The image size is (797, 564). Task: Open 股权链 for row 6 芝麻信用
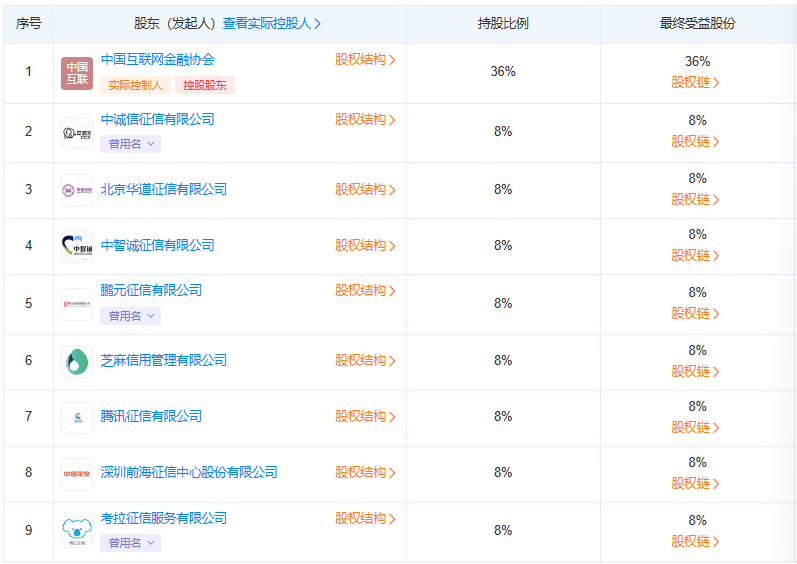[x=695, y=371]
